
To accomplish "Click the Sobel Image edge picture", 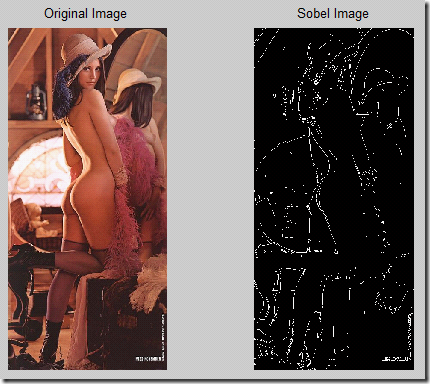I will coord(334,199).
